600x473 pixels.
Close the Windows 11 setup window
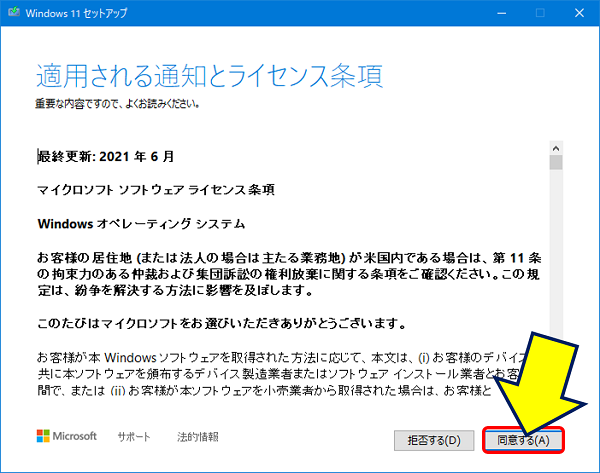pyautogui.click(x=579, y=13)
